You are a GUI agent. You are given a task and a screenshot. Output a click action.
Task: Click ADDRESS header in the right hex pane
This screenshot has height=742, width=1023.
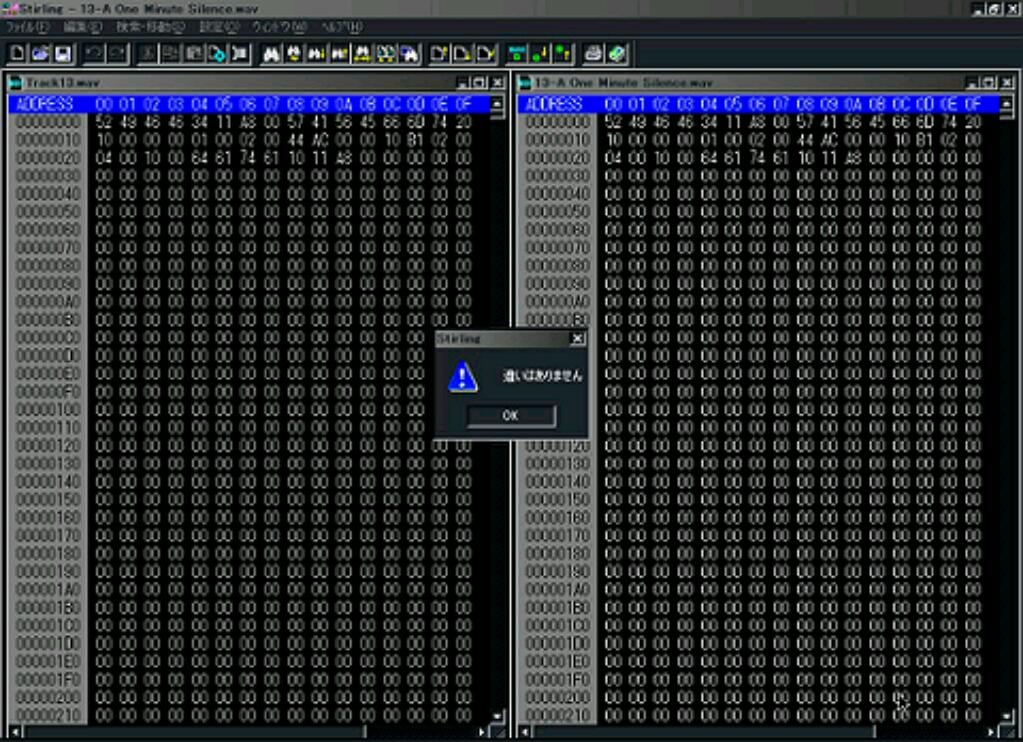[x=553, y=104]
